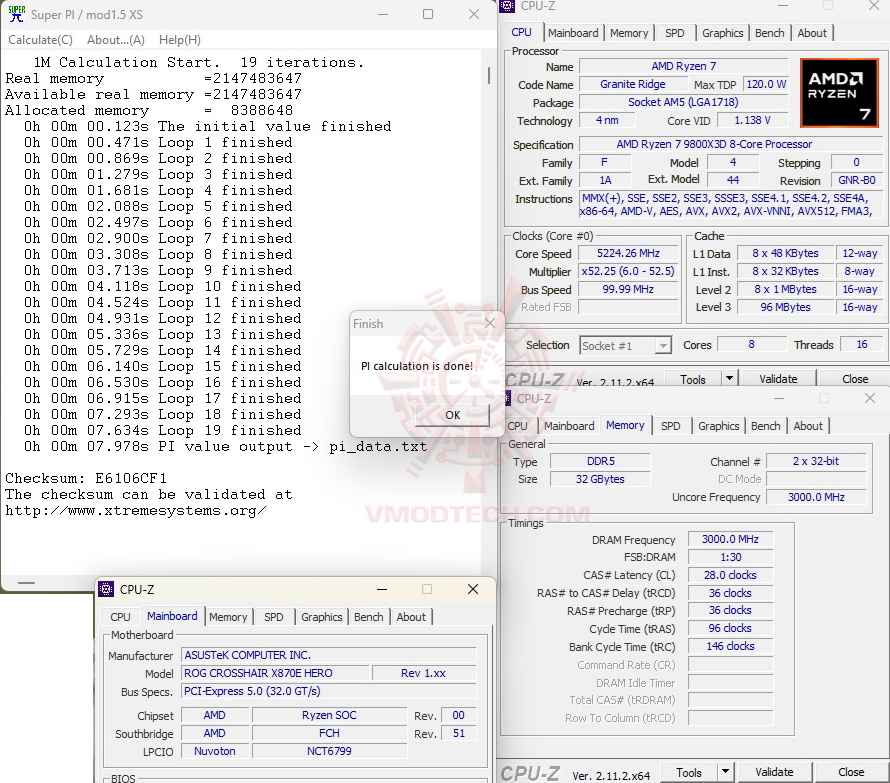The width and height of the screenshot is (890, 783).
Task: Select Bench tab in Memory CPU-Z window
Action: point(765,426)
